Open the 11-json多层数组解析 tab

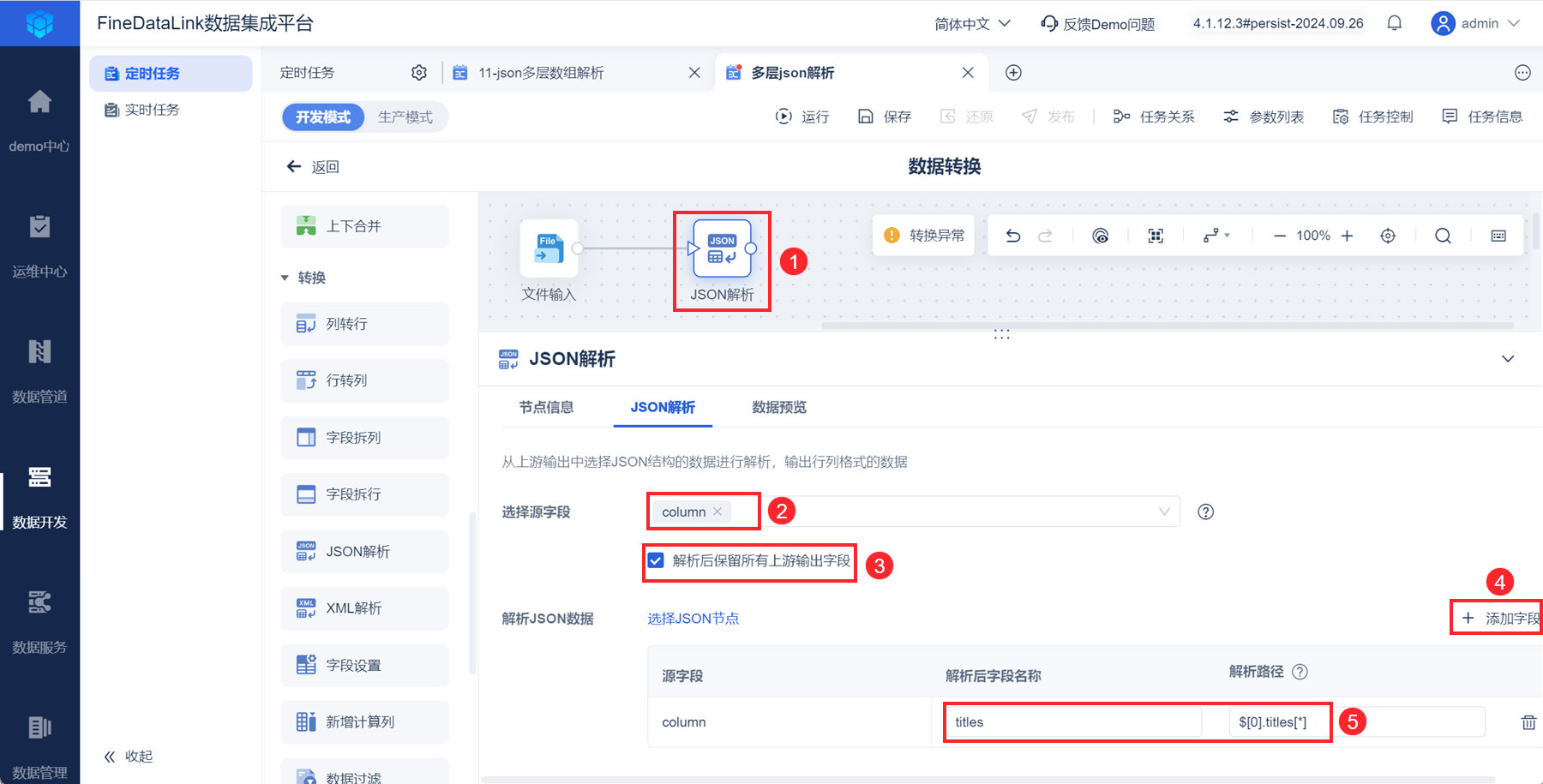pyautogui.click(x=541, y=73)
